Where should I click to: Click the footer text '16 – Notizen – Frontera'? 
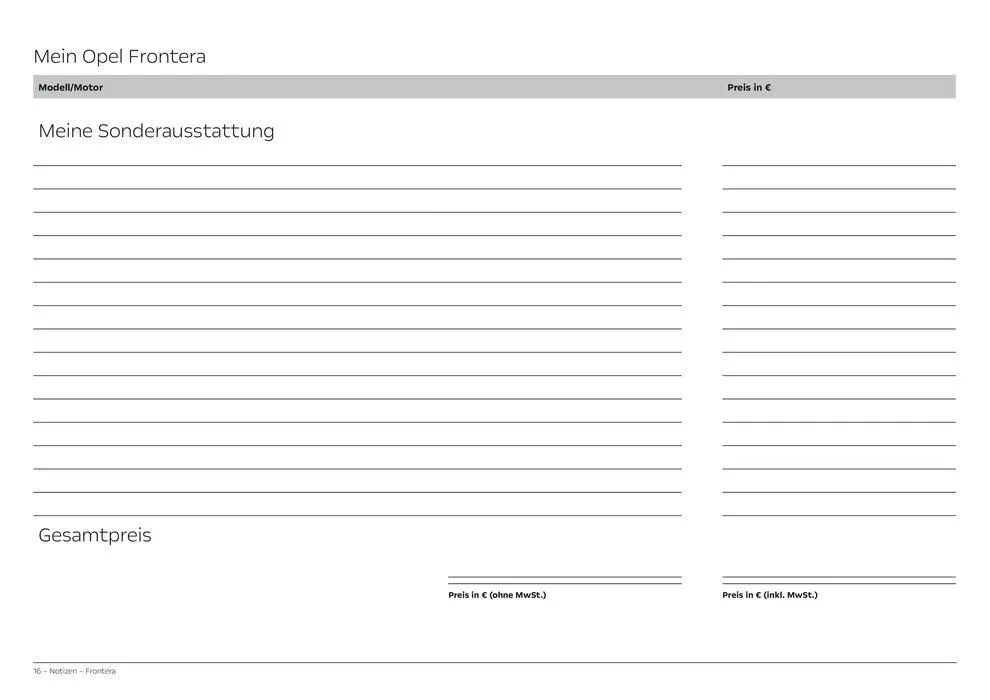click(x=75, y=671)
